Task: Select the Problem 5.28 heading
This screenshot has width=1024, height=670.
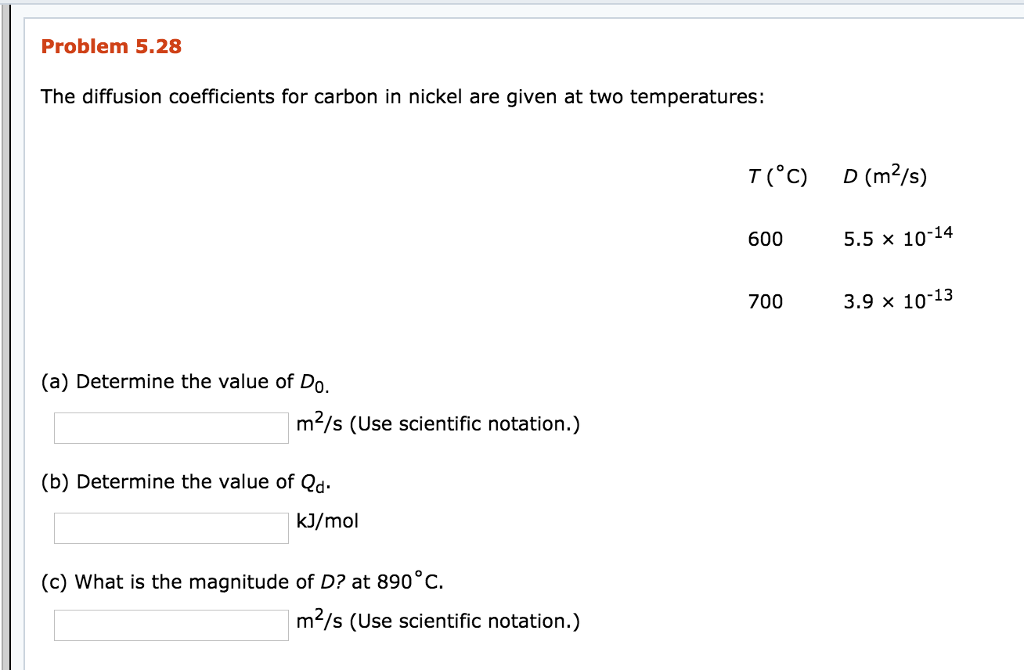Action: coord(111,46)
